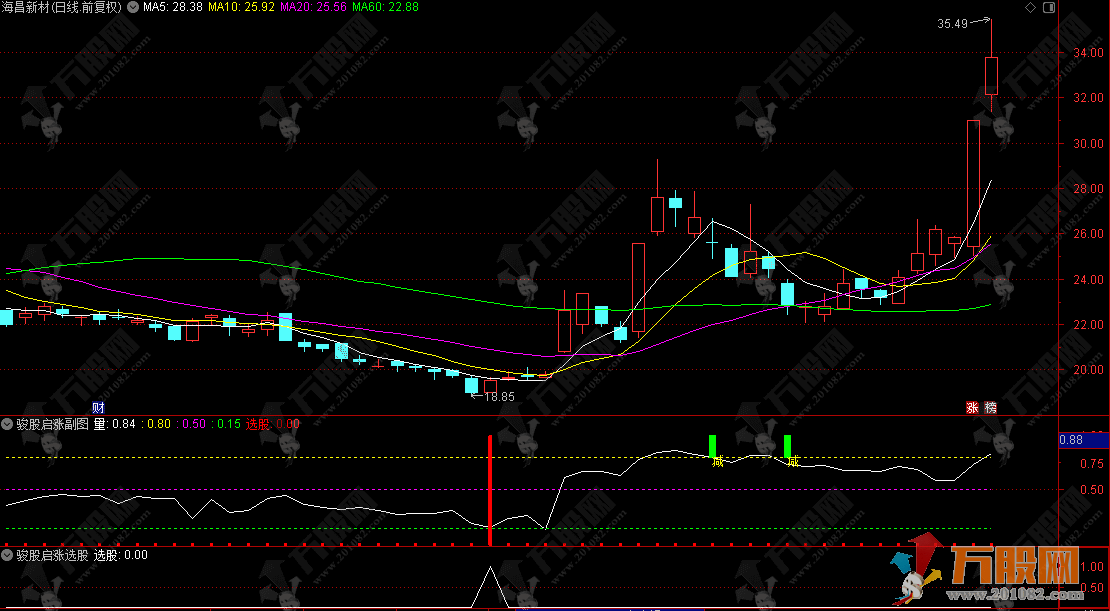Click the MA5 moving average label
Viewport: 1110px width, 611px height.
click(x=172, y=7)
